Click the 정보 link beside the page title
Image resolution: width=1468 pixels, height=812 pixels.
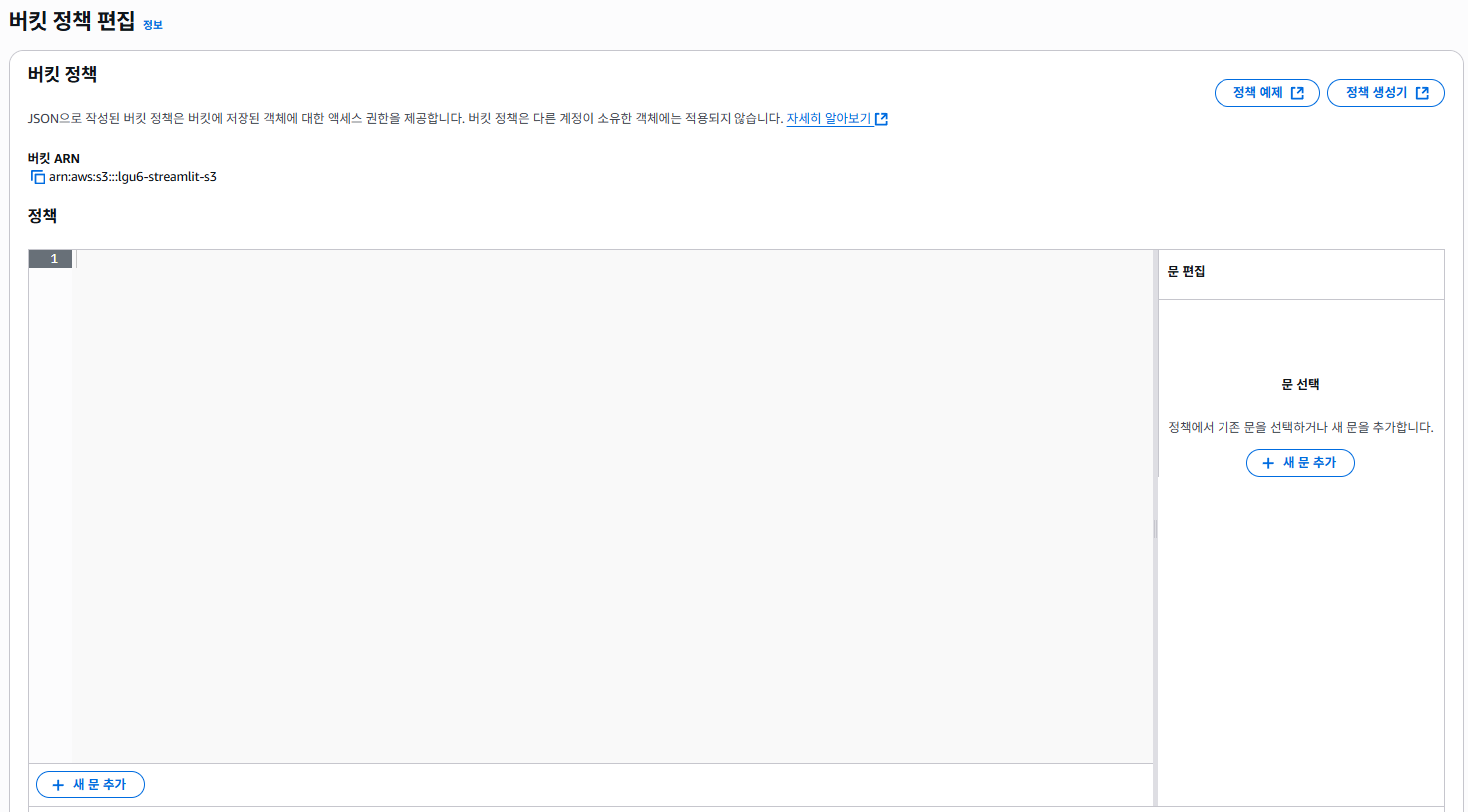153,25
